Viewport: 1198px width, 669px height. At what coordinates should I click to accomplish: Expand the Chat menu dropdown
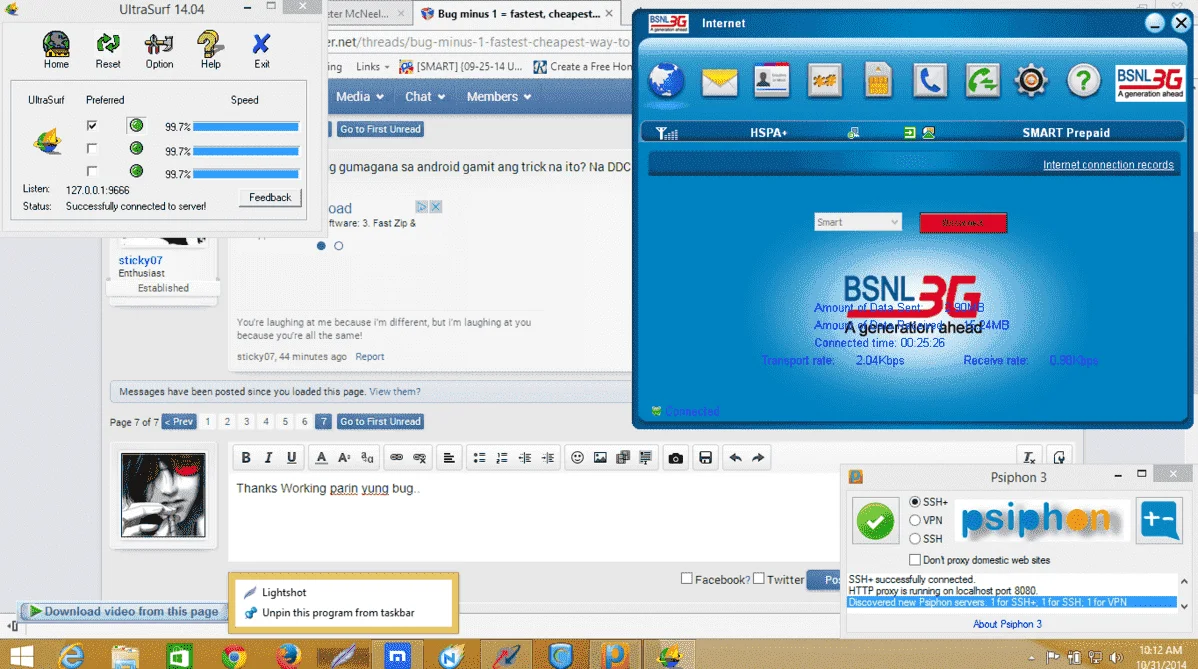pyautogui.click(x=425, y=96)
